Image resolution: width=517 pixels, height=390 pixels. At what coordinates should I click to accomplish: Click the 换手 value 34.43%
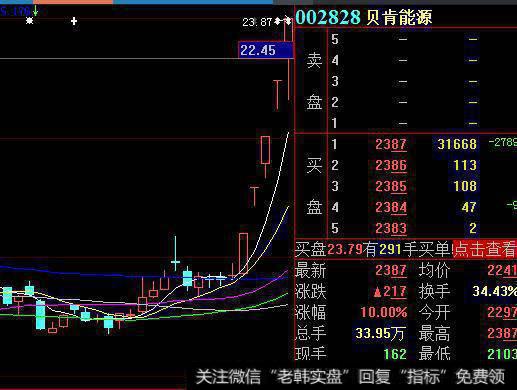point(494,292)
